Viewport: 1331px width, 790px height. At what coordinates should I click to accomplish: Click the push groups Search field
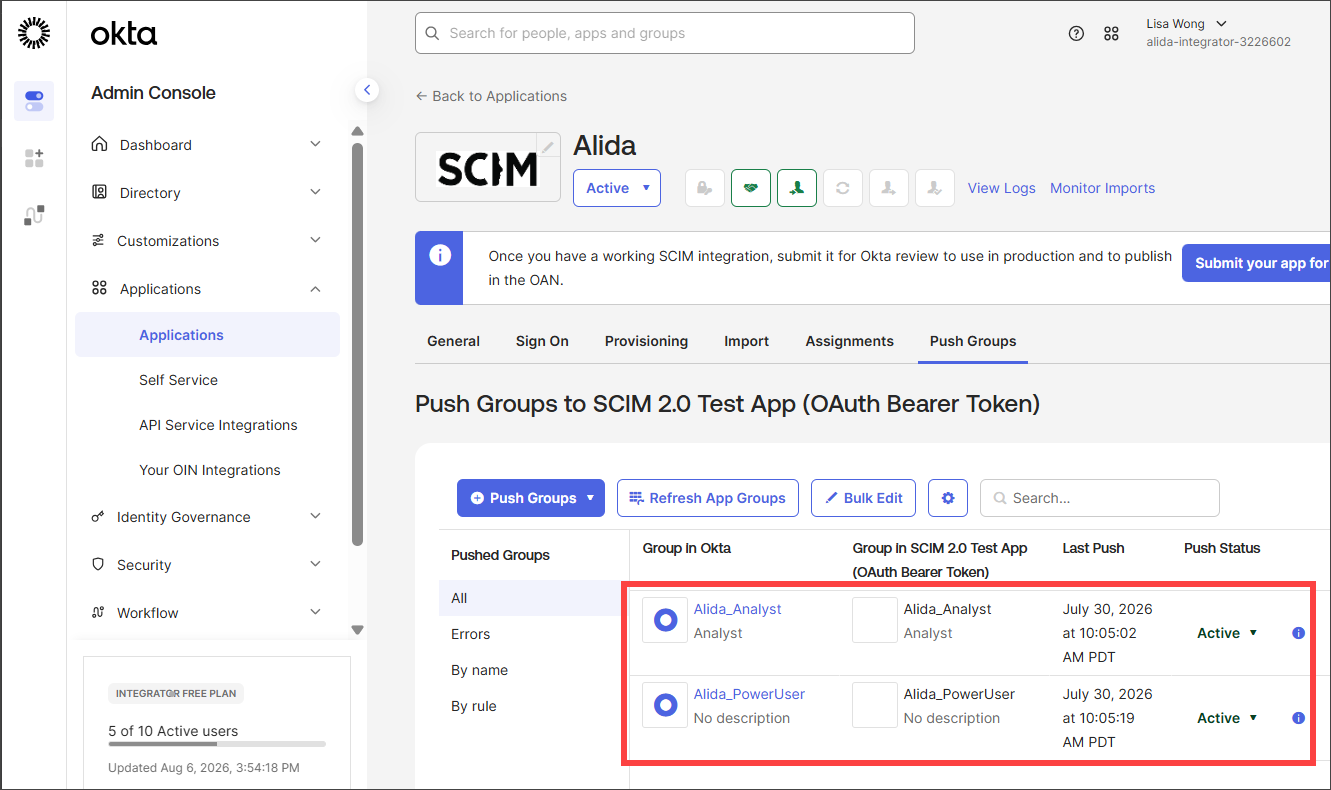1100,498
